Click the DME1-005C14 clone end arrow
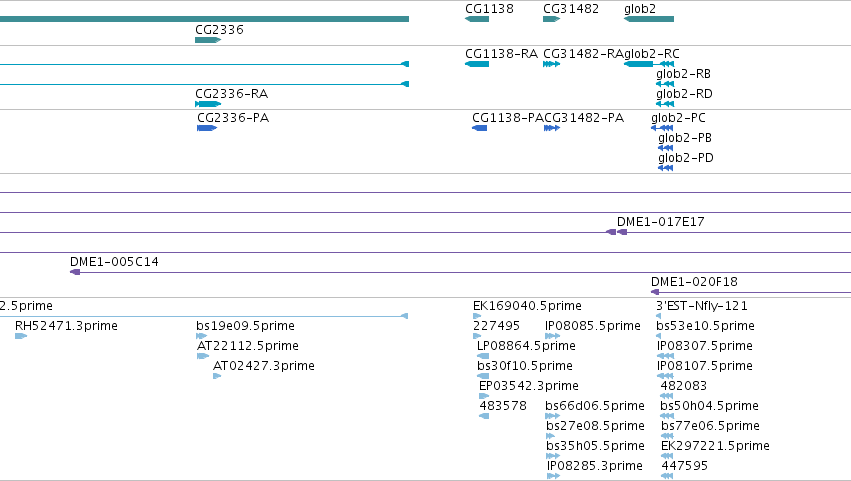Image resolution: width=851 pixels, height=481 pixels. click(75, 272)
